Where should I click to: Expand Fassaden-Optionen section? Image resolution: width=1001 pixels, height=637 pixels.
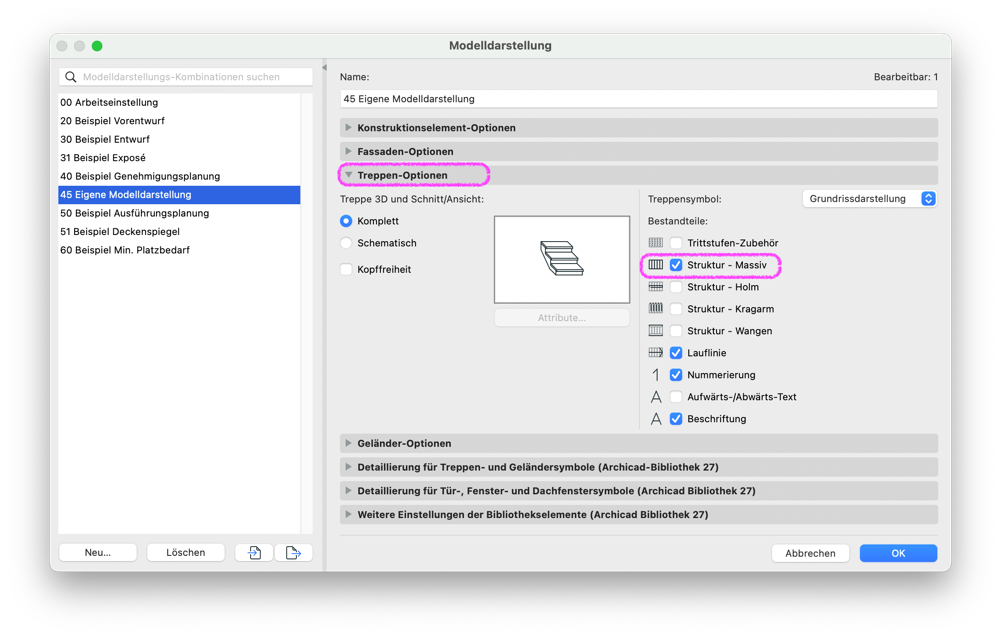638,151
